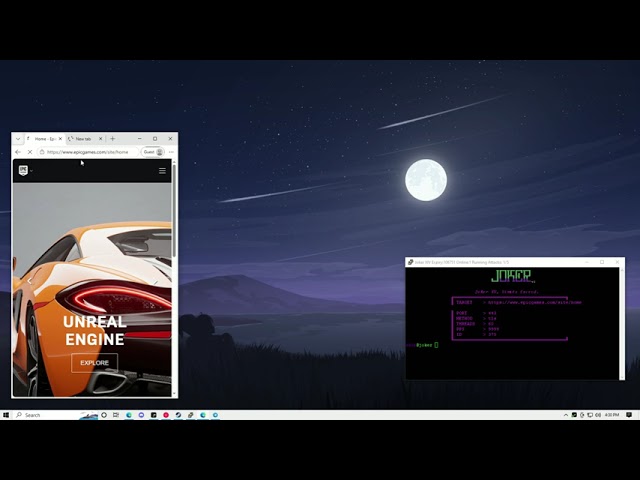The image size is (640, 480).
Task: Open the Guest profile button
Action: click(153, 152)
